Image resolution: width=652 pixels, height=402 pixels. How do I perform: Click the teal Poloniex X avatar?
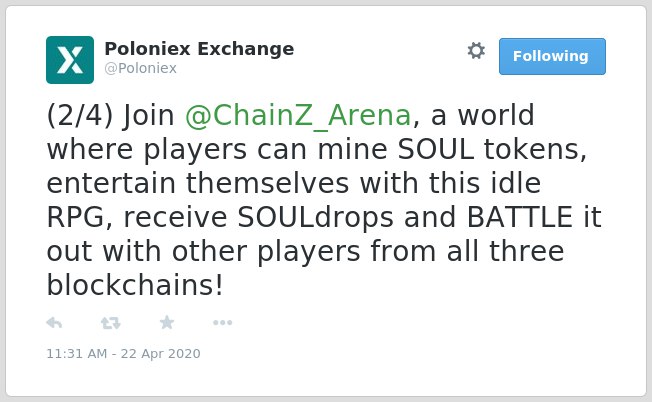(x=70, y=60)
